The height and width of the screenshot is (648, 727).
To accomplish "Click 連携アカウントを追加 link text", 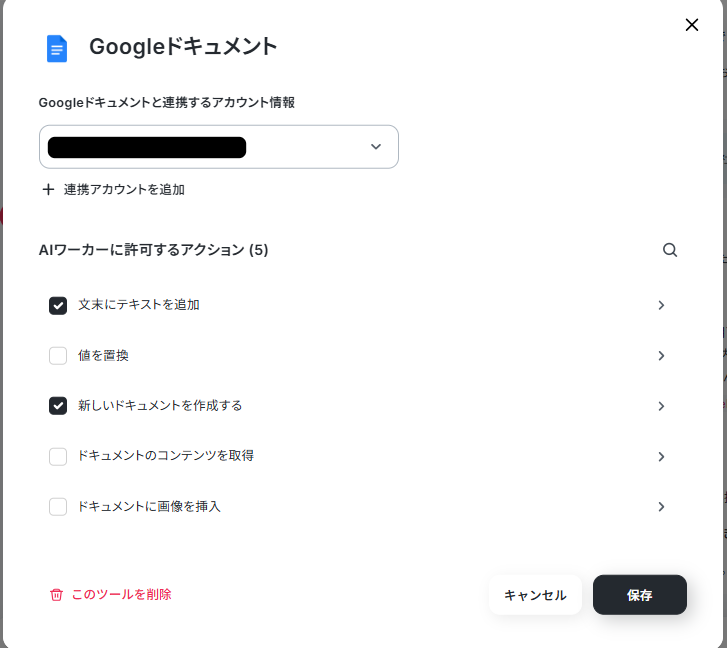I will click(x=124, y=189).
